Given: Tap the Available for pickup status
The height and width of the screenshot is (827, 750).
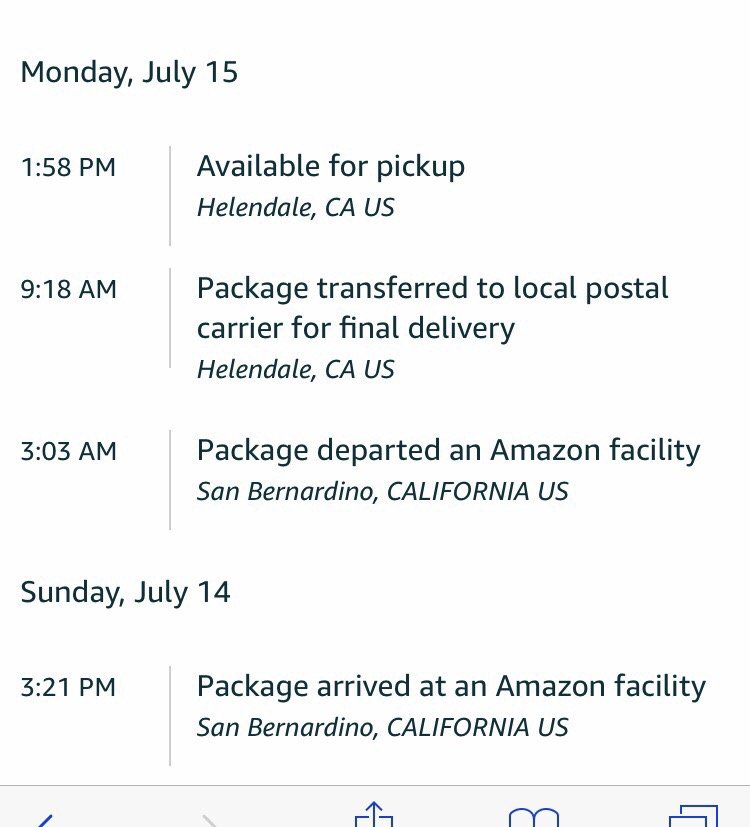Looking at the screenshot, I should click(330, 166).
